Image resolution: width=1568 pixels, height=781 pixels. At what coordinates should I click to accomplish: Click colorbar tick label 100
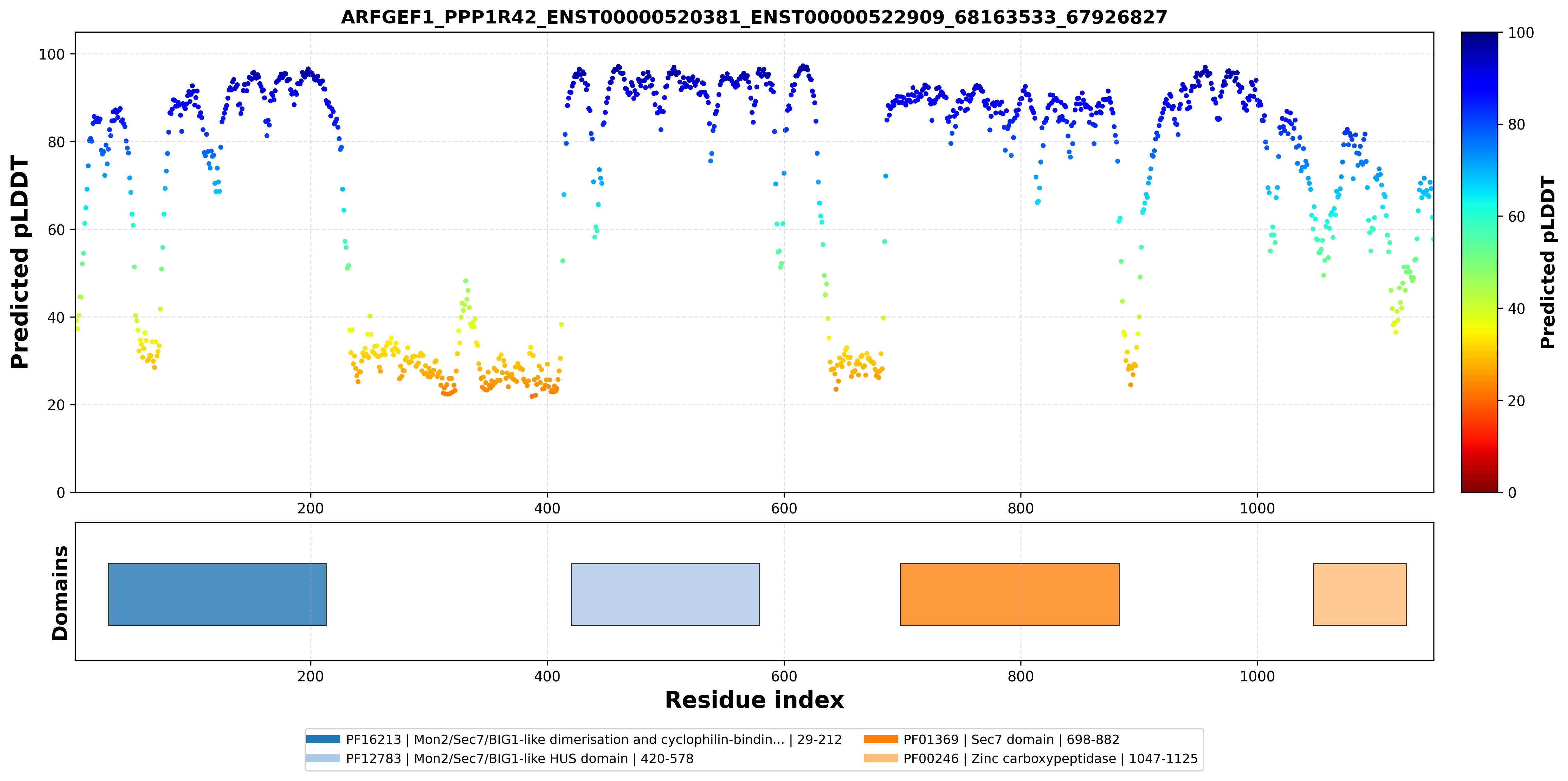coord(1520,33)
